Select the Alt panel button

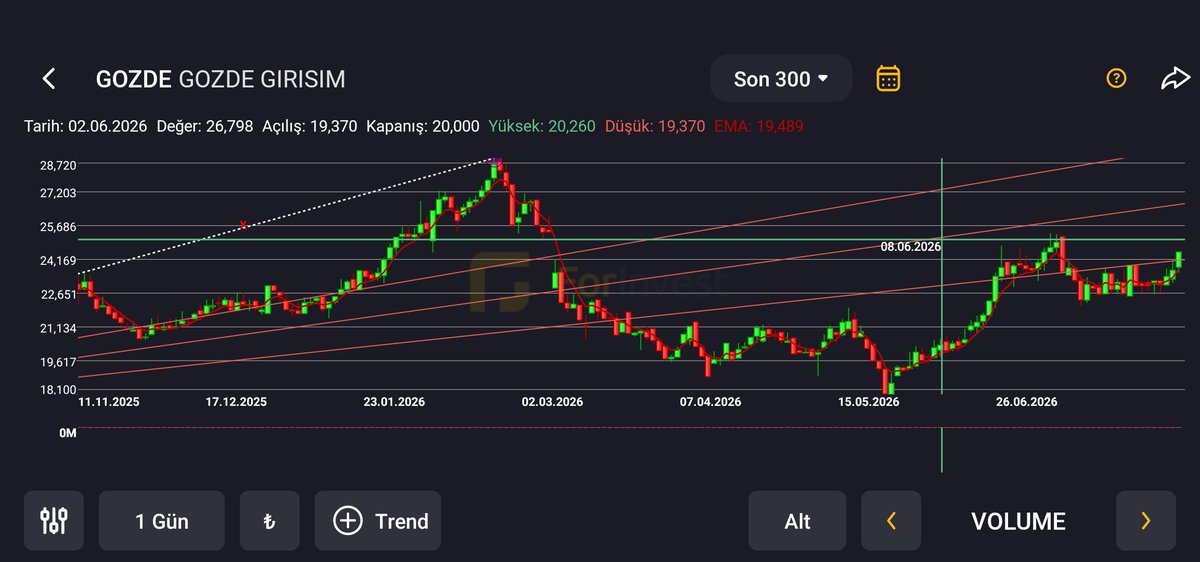pos(797,520)
